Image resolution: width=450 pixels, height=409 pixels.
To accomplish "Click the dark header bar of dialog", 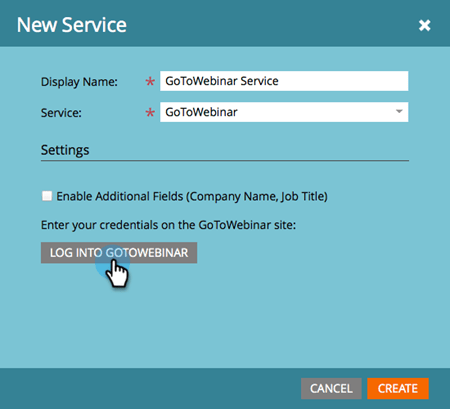I will [225, 23].
